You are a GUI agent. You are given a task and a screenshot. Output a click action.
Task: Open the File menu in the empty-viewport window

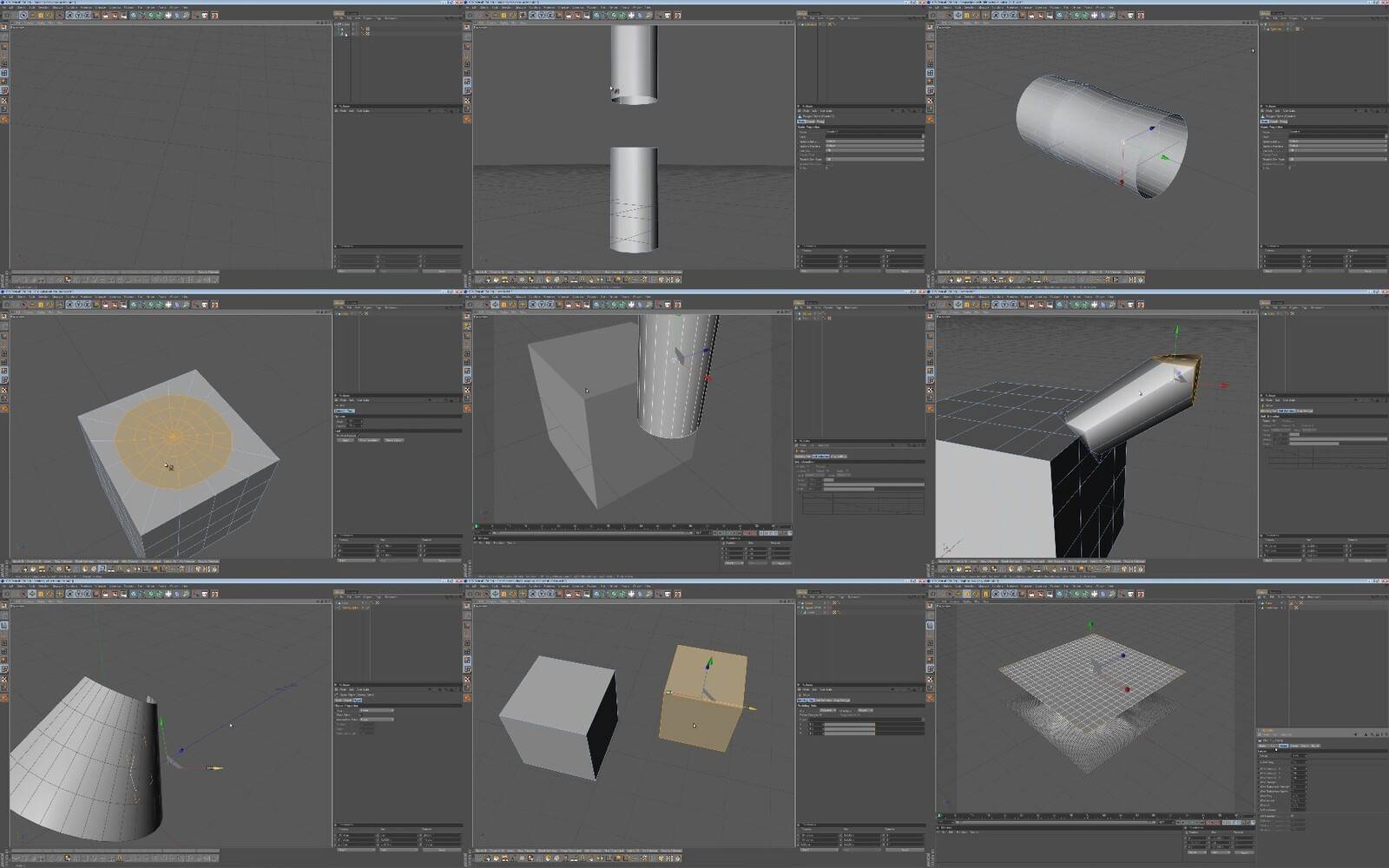3,8
